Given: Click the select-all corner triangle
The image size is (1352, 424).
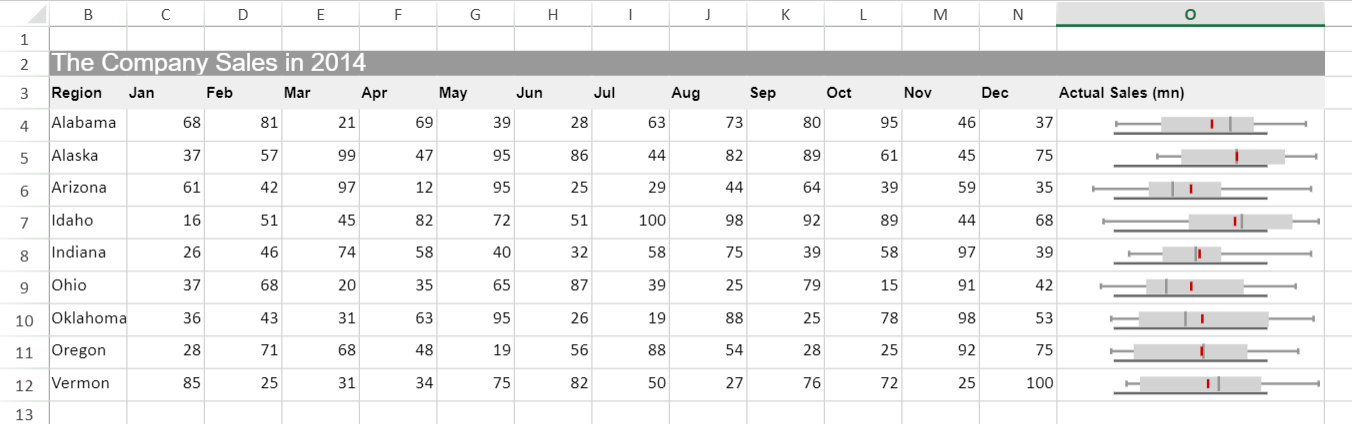Looking at the screenshot, I should 36,15.
